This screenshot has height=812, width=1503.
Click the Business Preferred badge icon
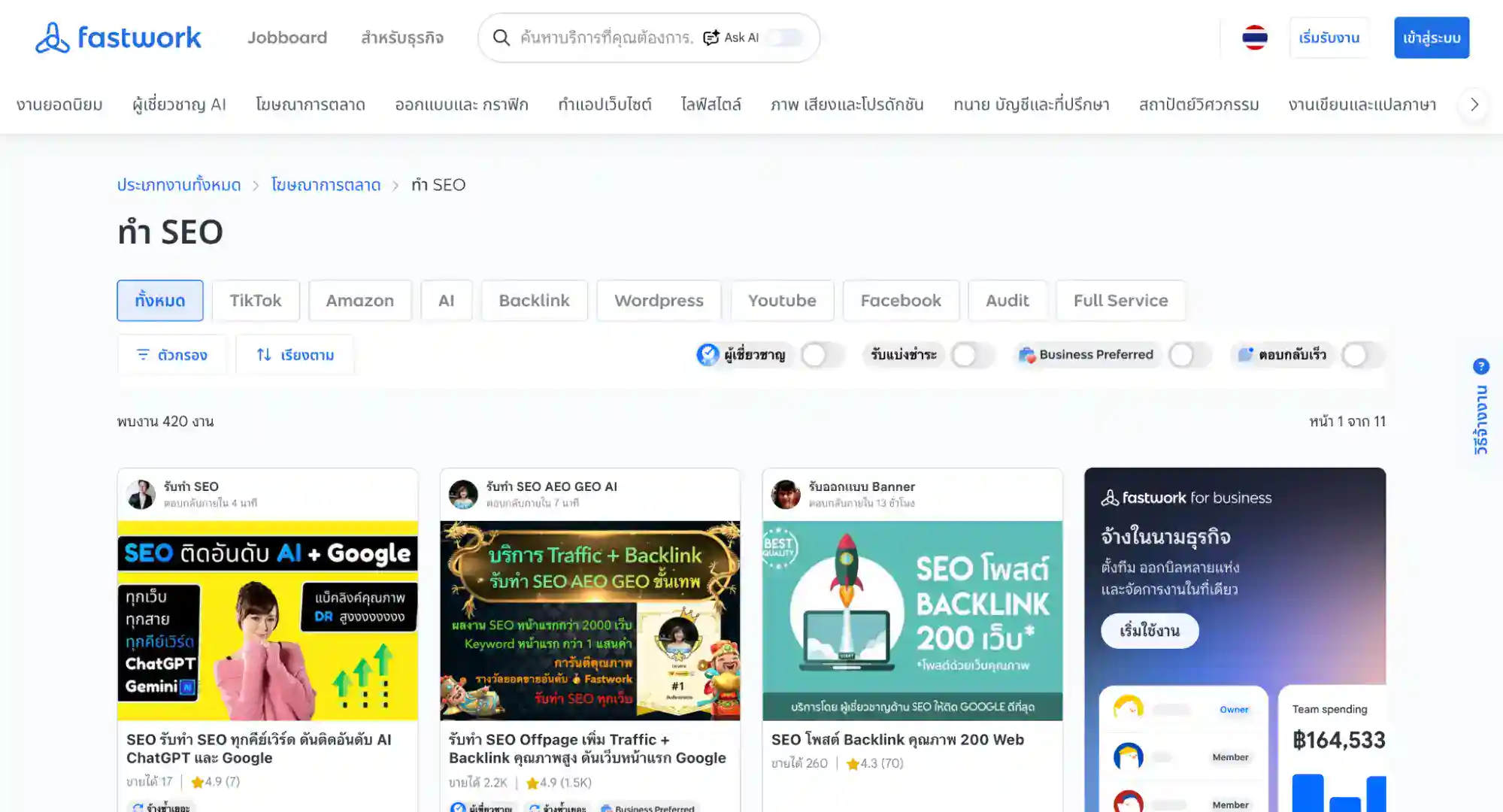(1027, 354)
